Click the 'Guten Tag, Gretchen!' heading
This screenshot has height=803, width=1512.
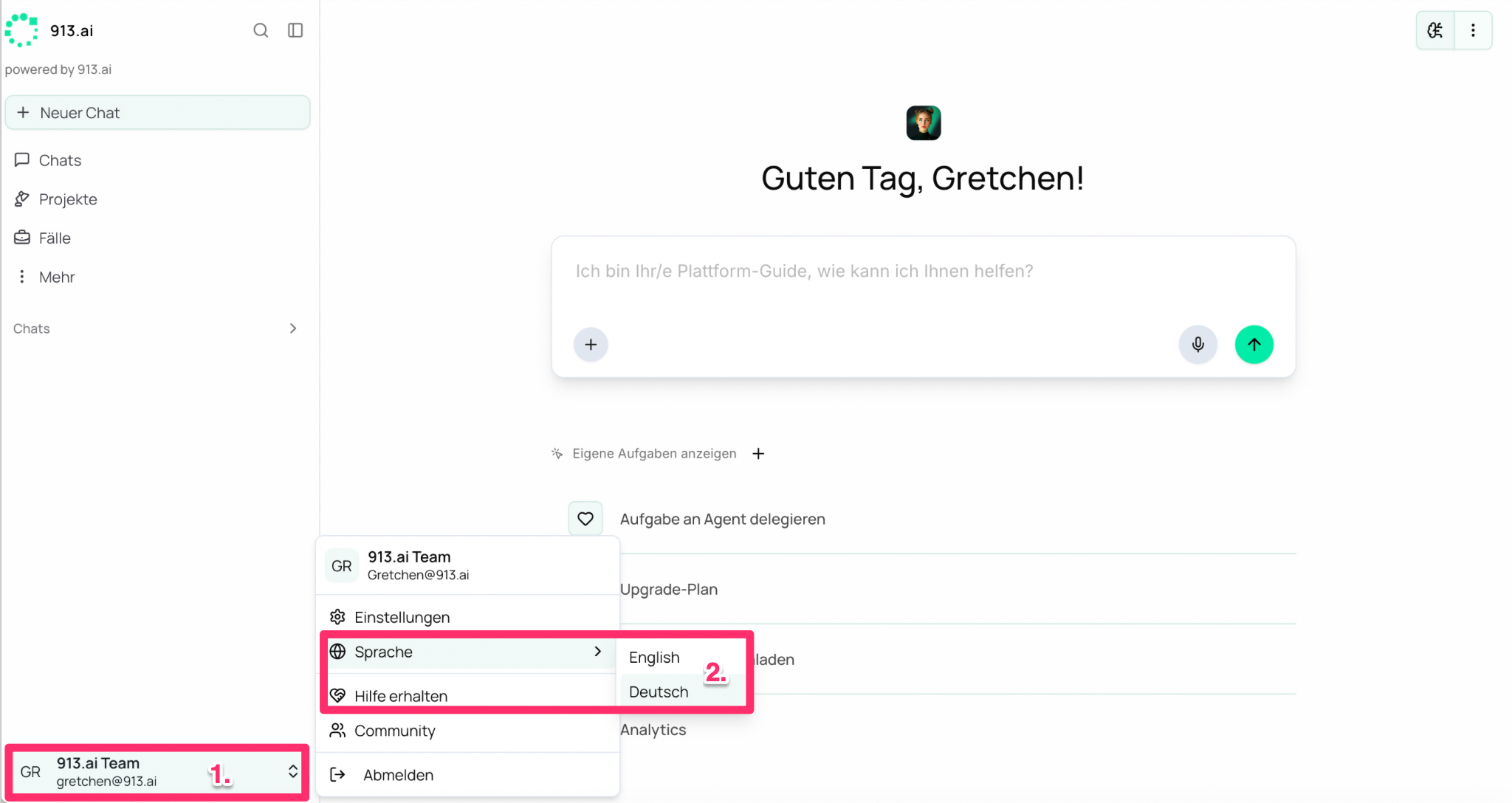click(923, 178)
